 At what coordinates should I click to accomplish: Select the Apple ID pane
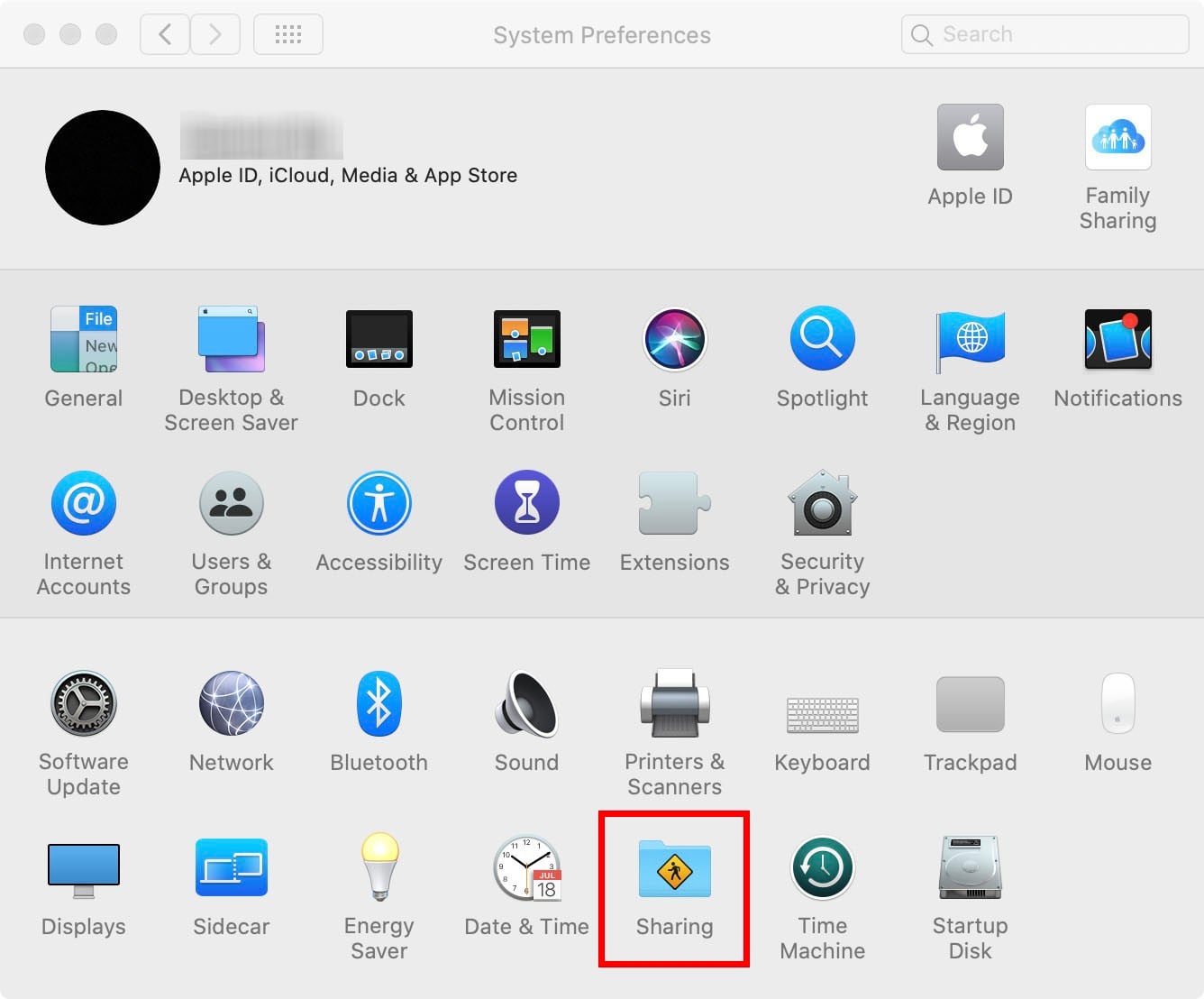coord(971,137)
